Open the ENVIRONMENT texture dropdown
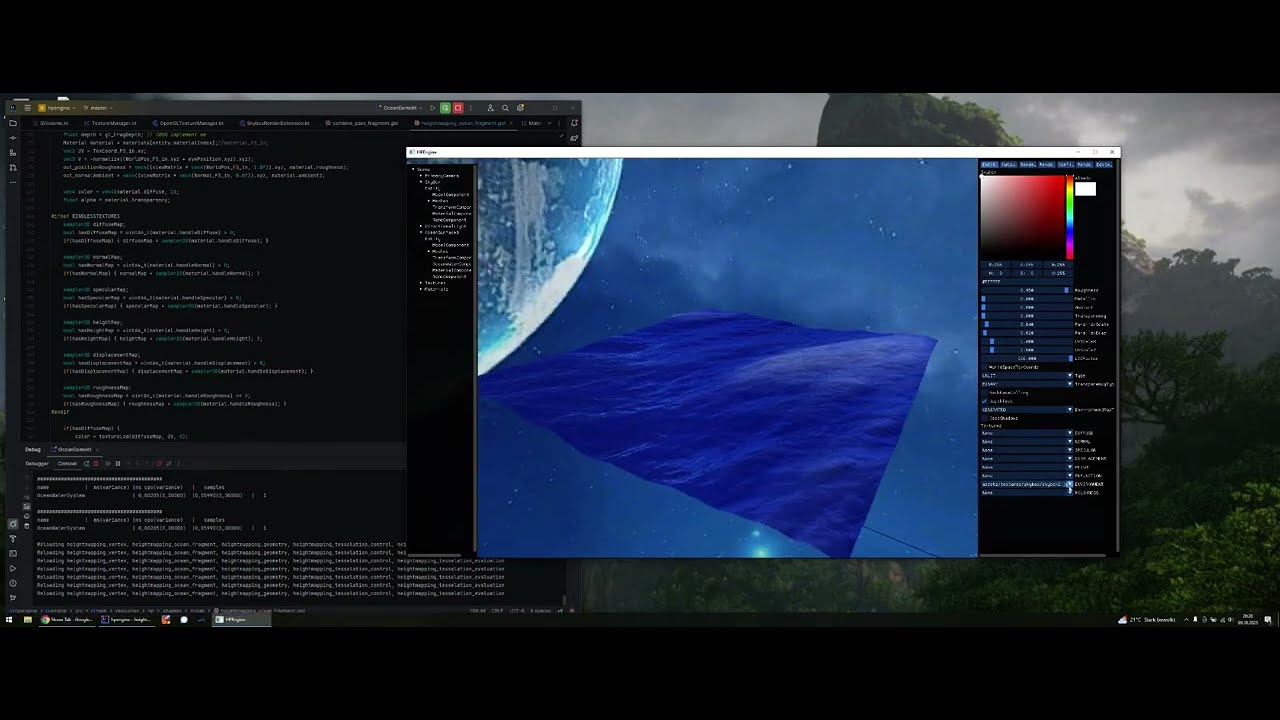Viewport: 1280px width, 720px height. [x=1026, y=484]
